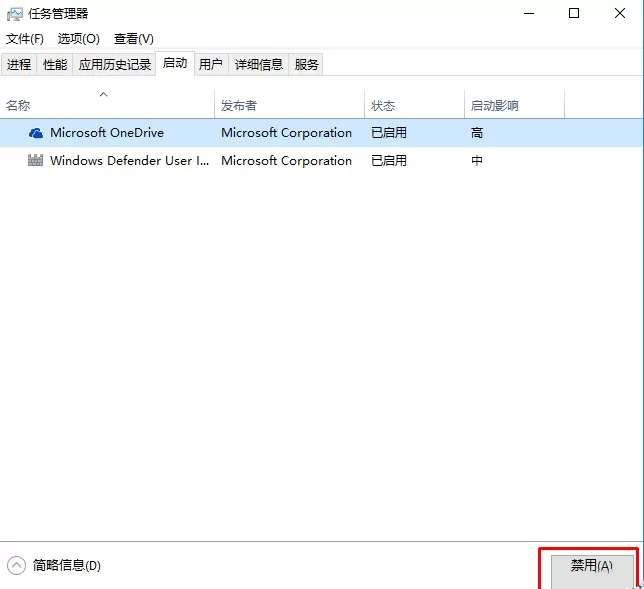Viewport: 644px width, 589px height.
Task: Open the 文件(F) menu
Action: tap(25, 39)
